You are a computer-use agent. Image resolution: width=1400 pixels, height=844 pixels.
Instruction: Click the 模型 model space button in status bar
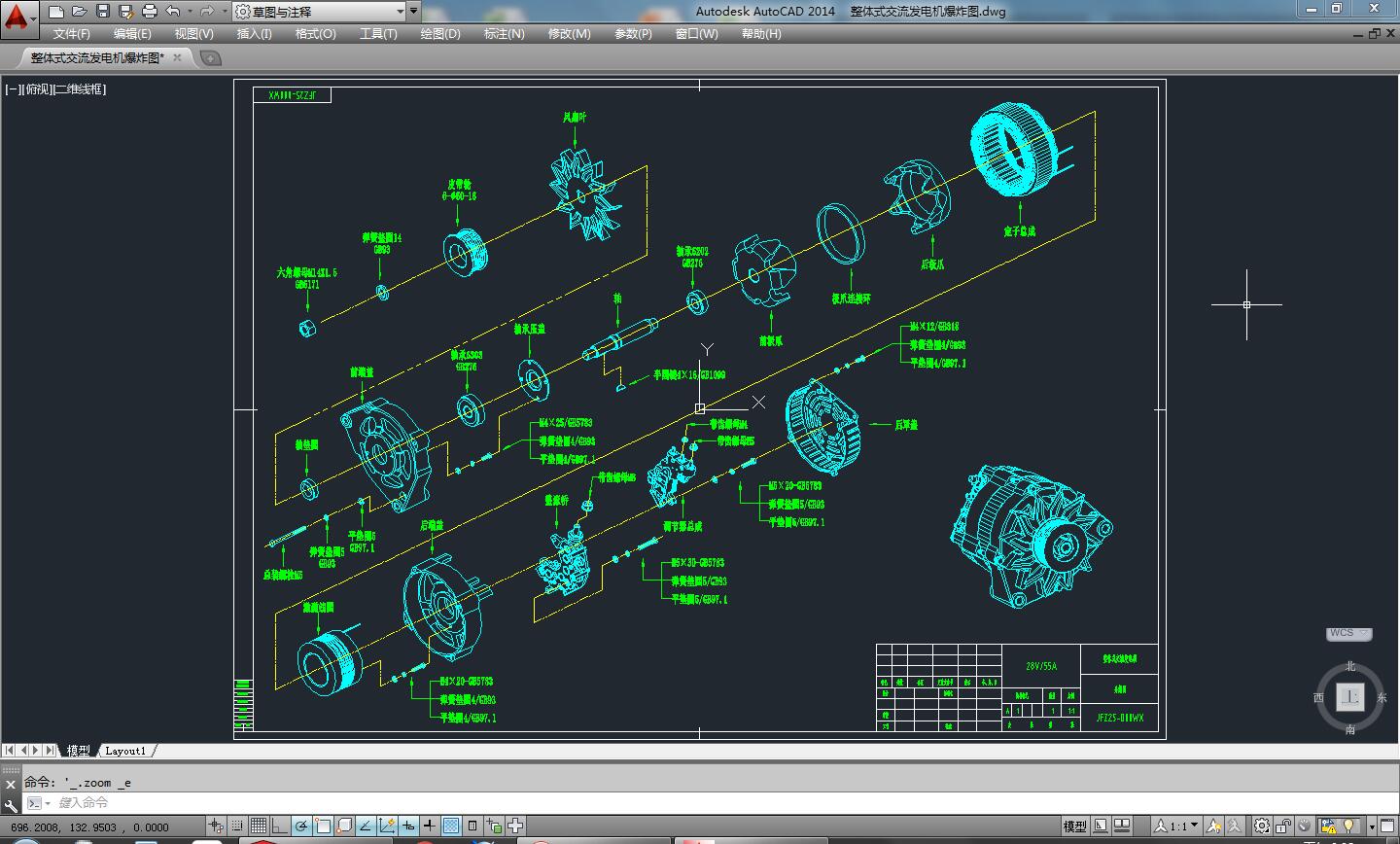(1075, 826)
